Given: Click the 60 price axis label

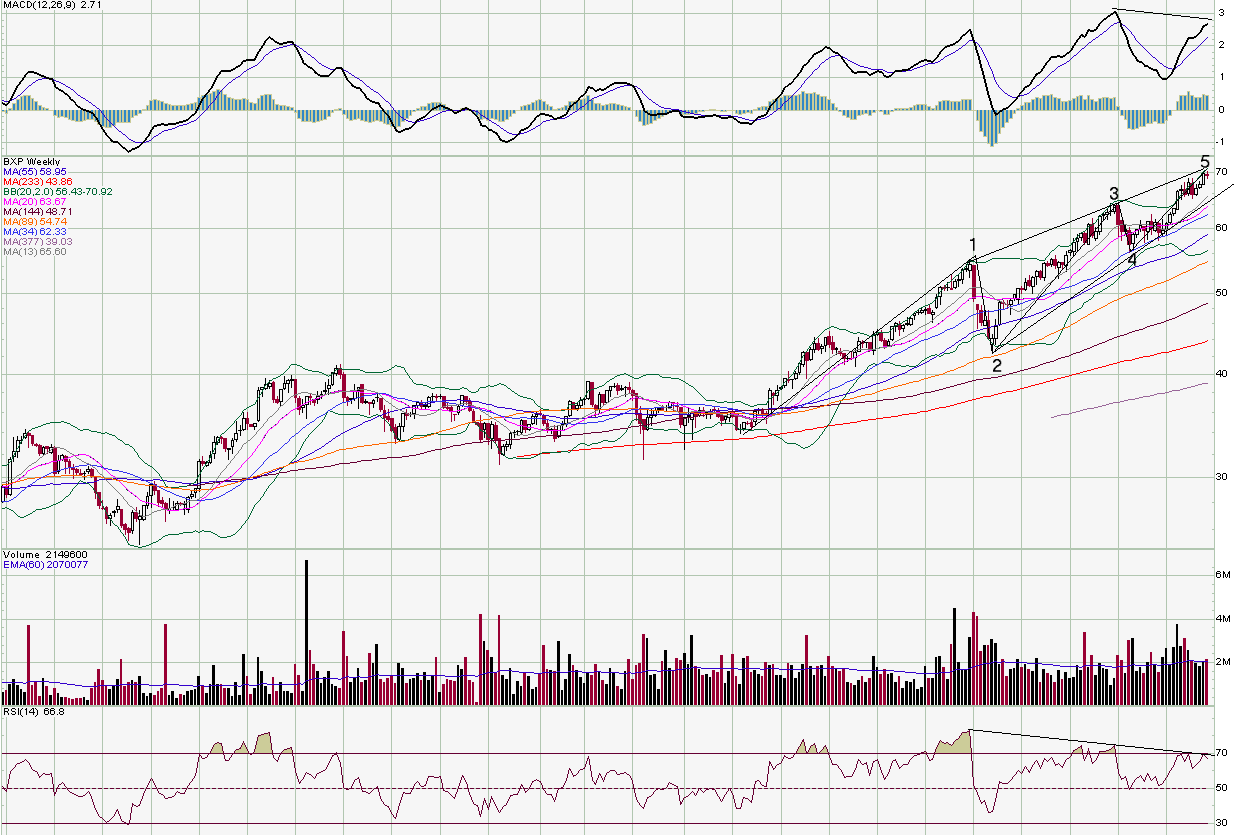Looking at the screenshot, I should point(1222,227).
